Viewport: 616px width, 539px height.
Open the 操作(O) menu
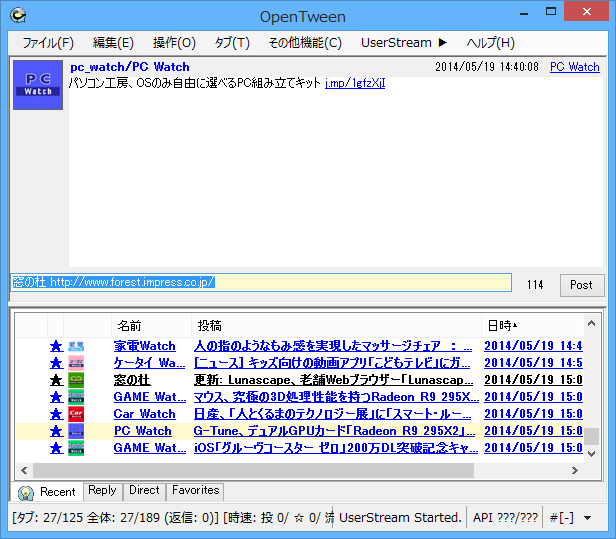(174, 42)
